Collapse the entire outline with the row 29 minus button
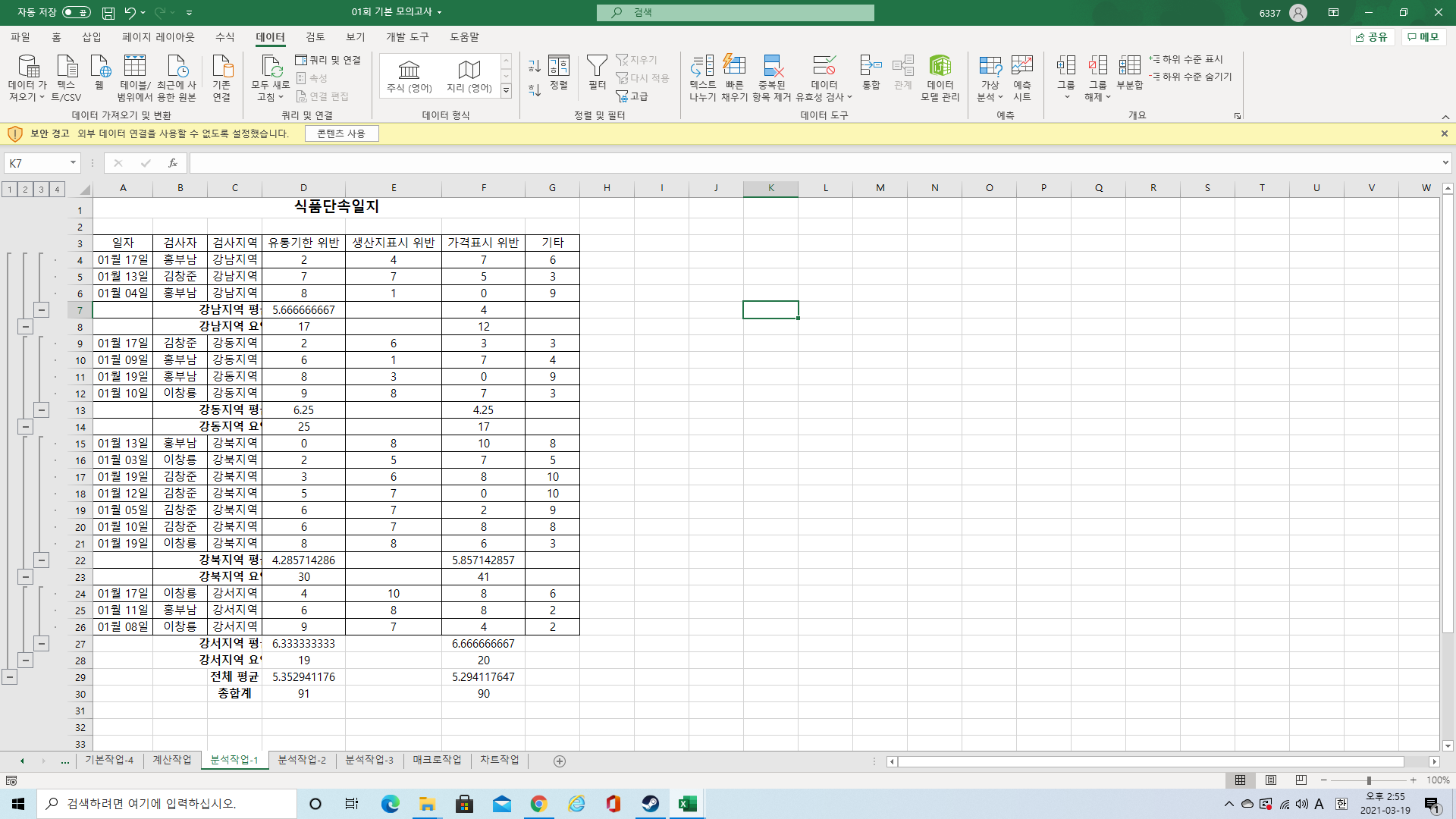Viewport: 1456px width, 819px height. click(x=9, y=676)
